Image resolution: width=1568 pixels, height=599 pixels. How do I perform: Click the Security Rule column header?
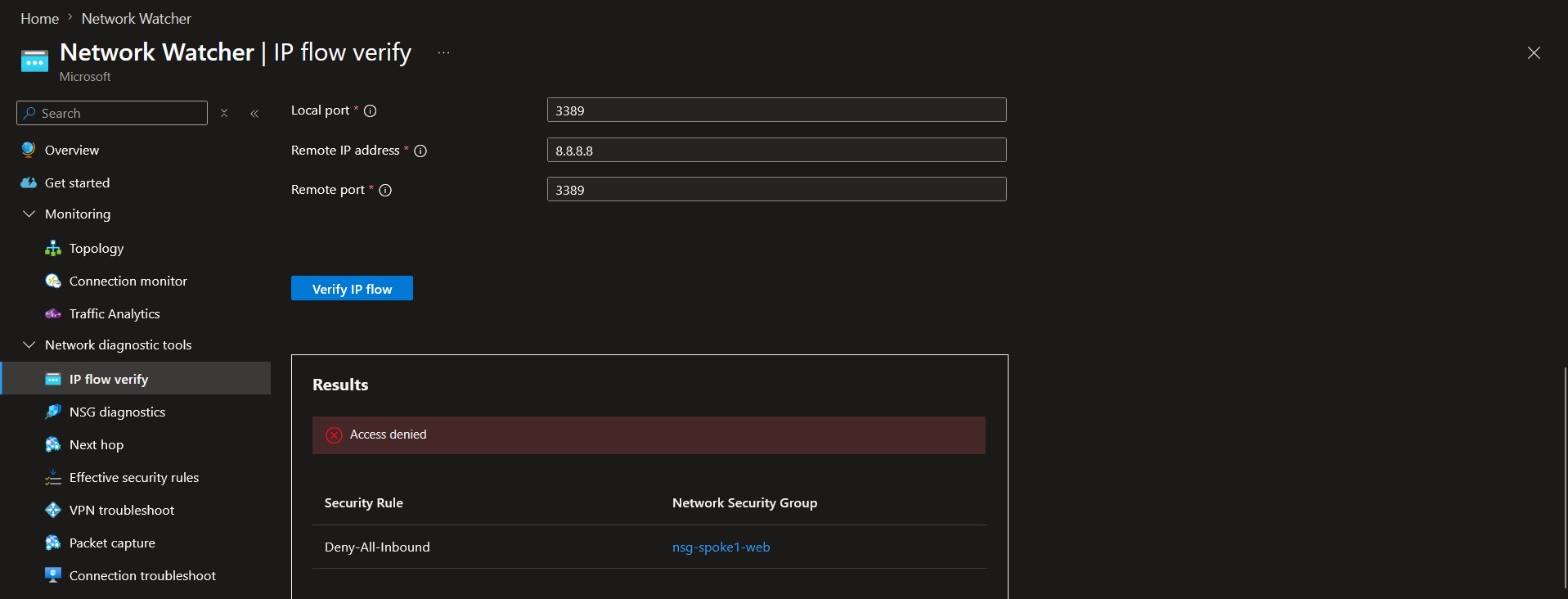[x=364, y=502]
